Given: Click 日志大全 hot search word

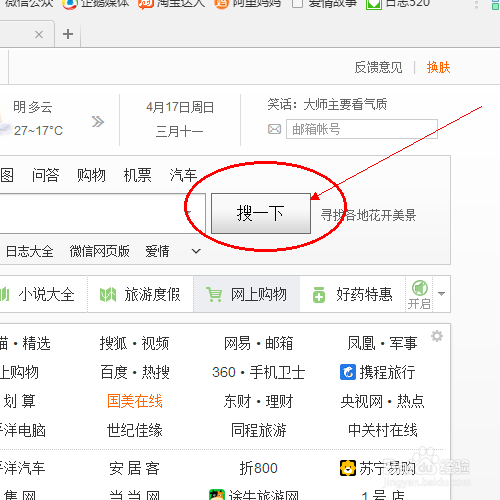Looking at the screenshot, I should [30, 251].
